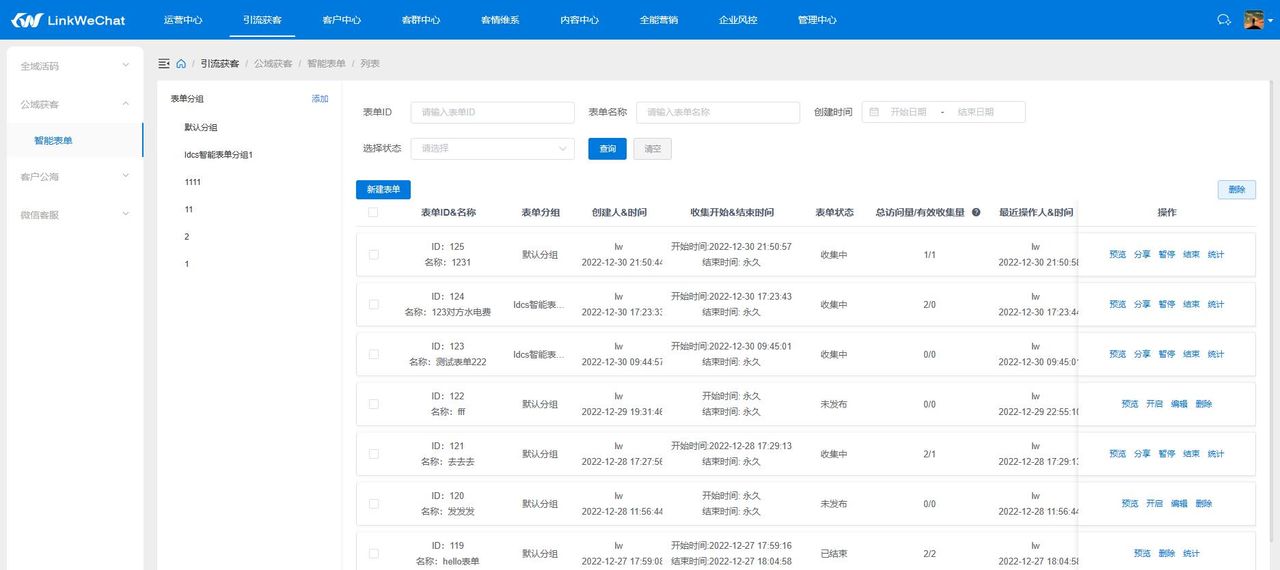
Task: Select the 1111 form group
Action: [x=193, y=182]
